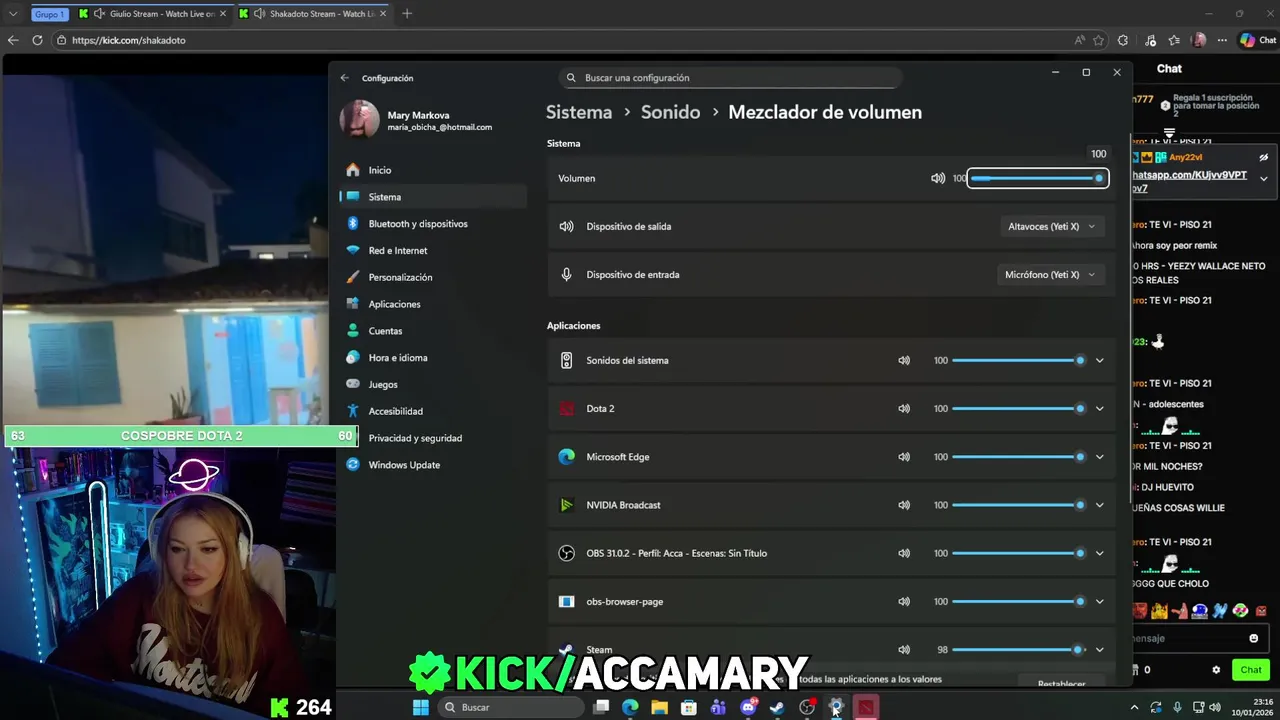This screenshot has height=720, width=1280.
Task: Reload the browser page
Action: (x=37, y=40)
